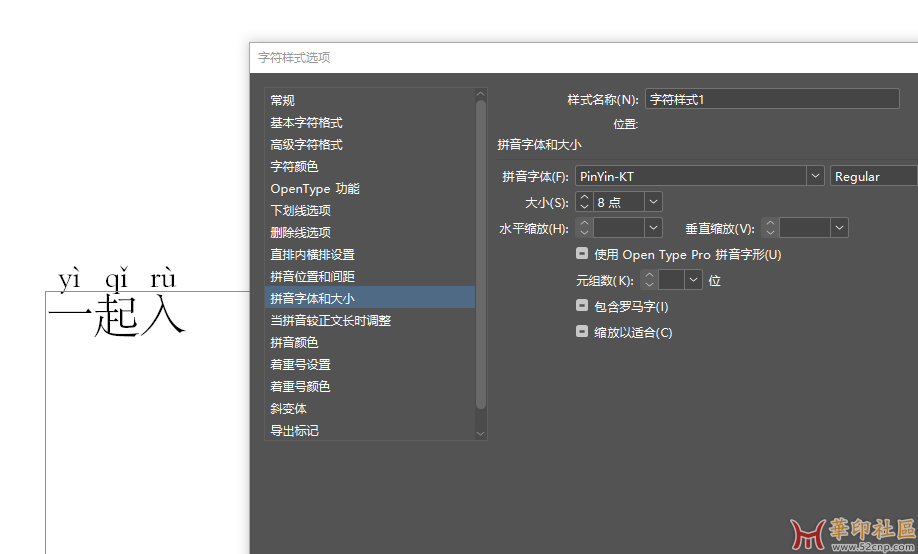Select the 着重号设置 category
This screenshot has width=918, height=554.
click(300, 364)
